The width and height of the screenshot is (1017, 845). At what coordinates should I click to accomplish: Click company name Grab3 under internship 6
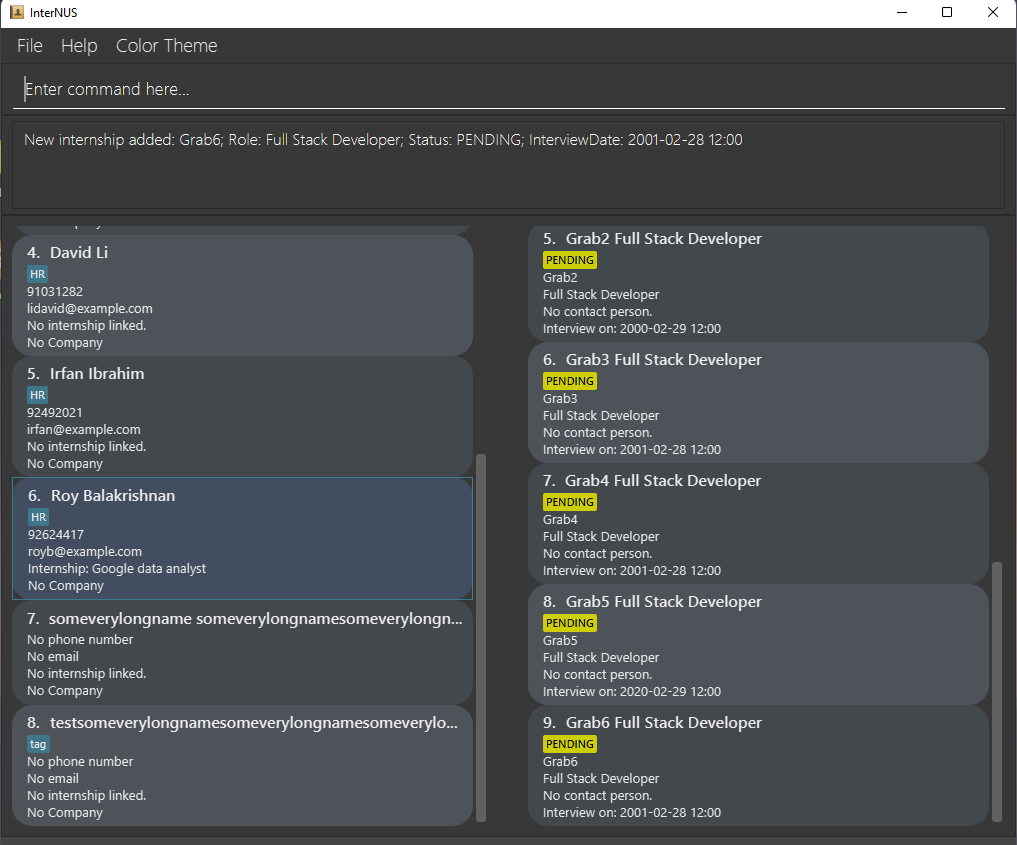coord(560,398)
